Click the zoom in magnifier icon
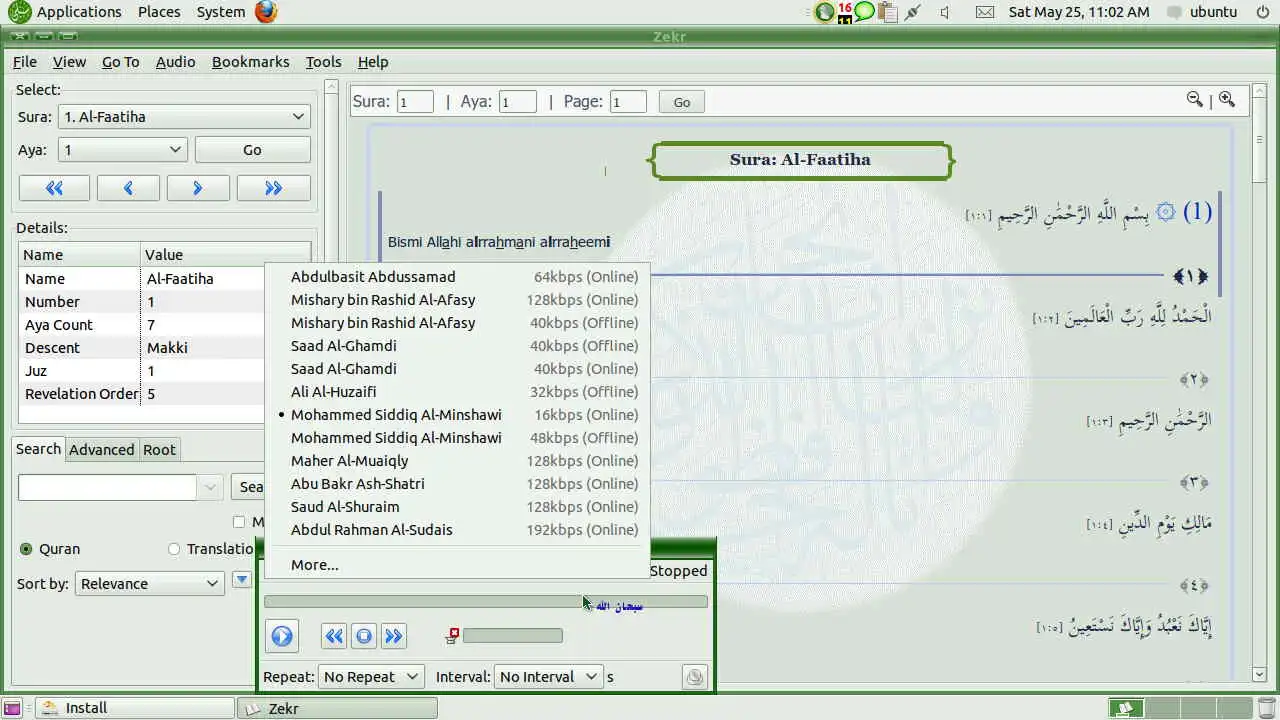The width and height of the screenshot is (1280, 720). [1227, 99]
